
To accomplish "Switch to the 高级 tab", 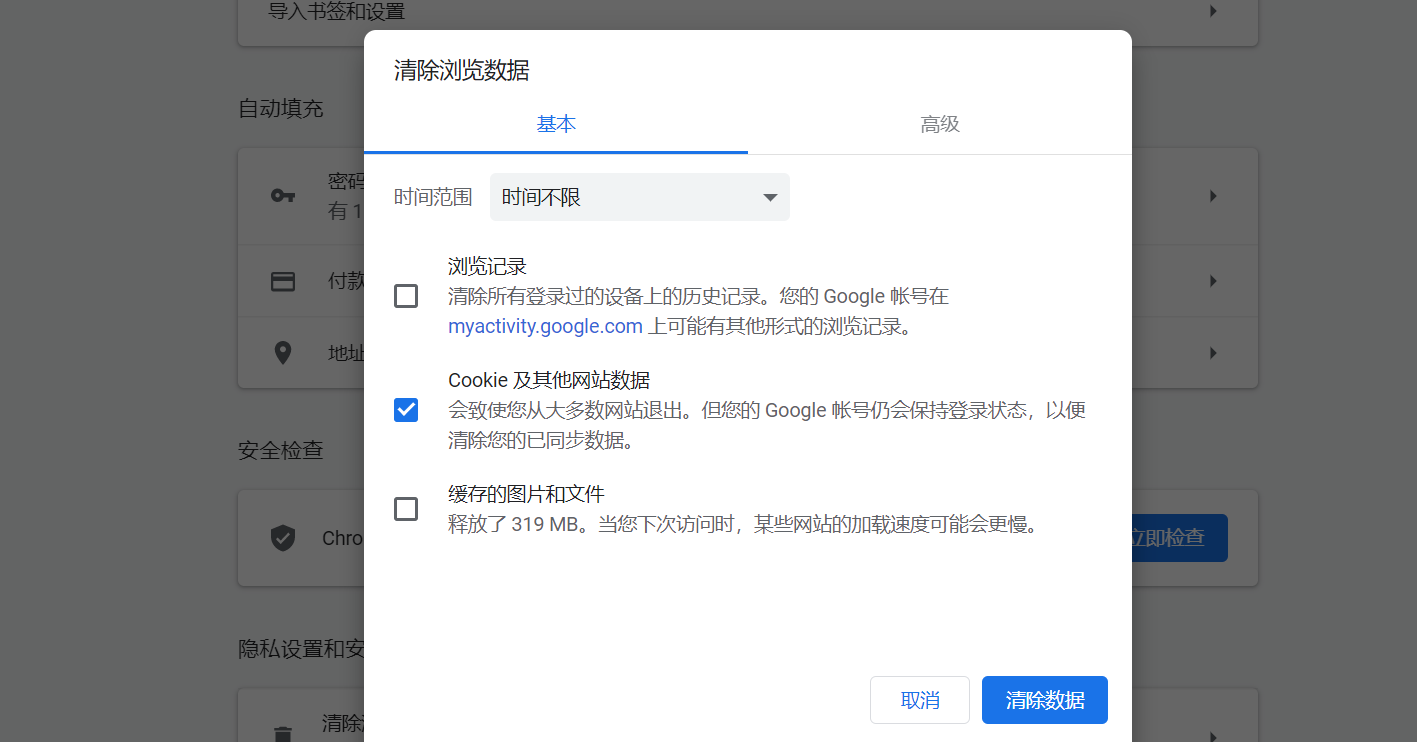I will pos(939,124).
